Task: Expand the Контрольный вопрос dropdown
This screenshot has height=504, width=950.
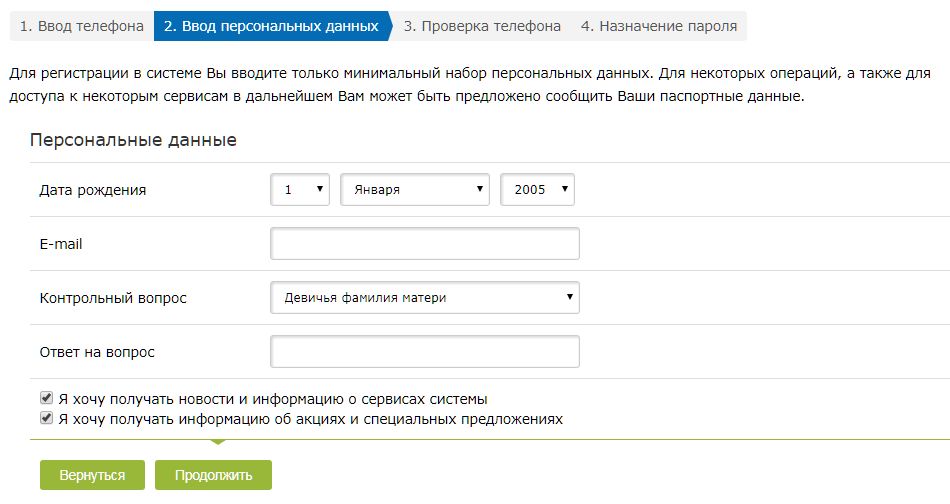Action: click(424, 297)
